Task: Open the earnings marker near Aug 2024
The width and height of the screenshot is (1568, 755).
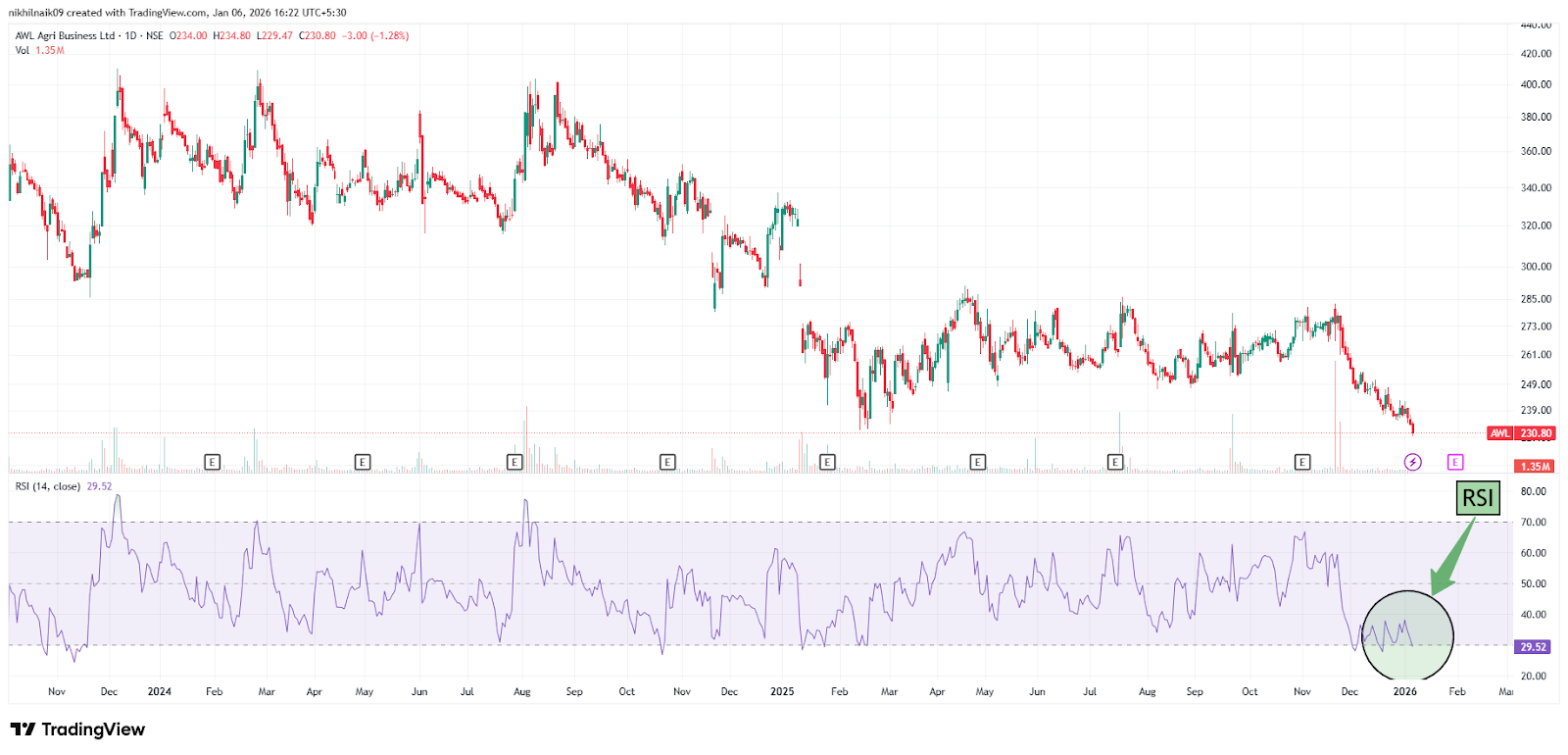Action: (x=514, y=462)
